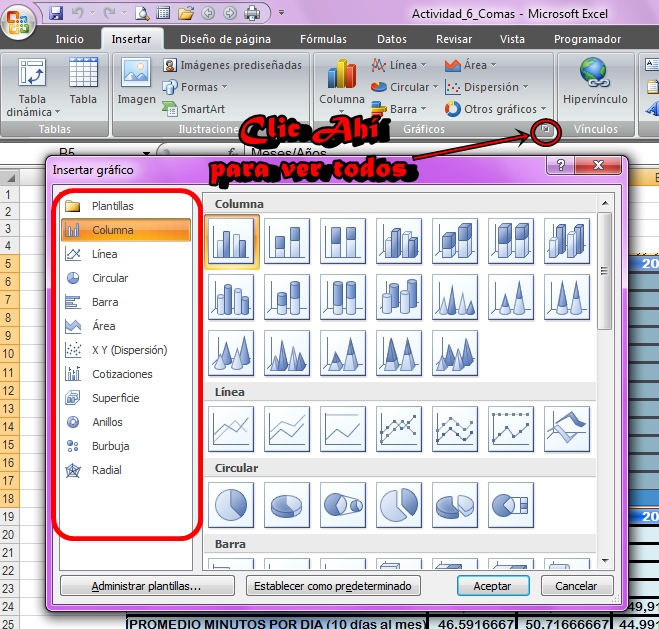Select Línea in the chart type list
Viewport: 659px width, 629px height.
point(126,254)
